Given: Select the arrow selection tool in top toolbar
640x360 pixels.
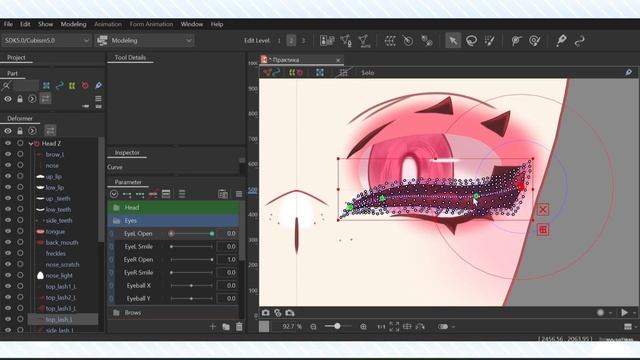Looking at the screenshot, I should pyautogui.click(x=453, y=40).
